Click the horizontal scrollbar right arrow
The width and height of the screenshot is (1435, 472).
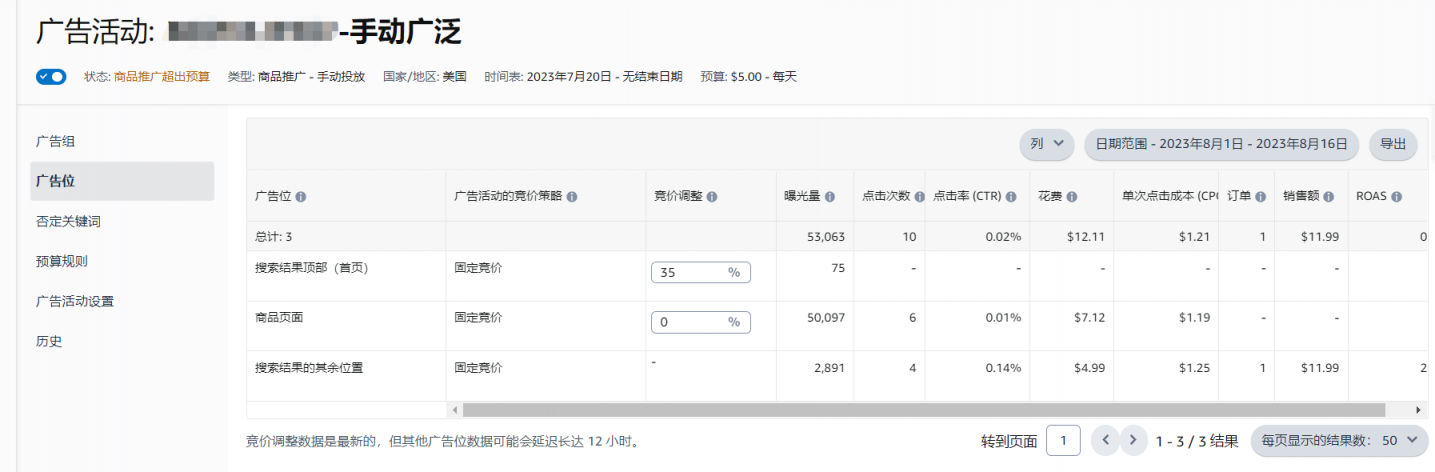(1418, 410)
